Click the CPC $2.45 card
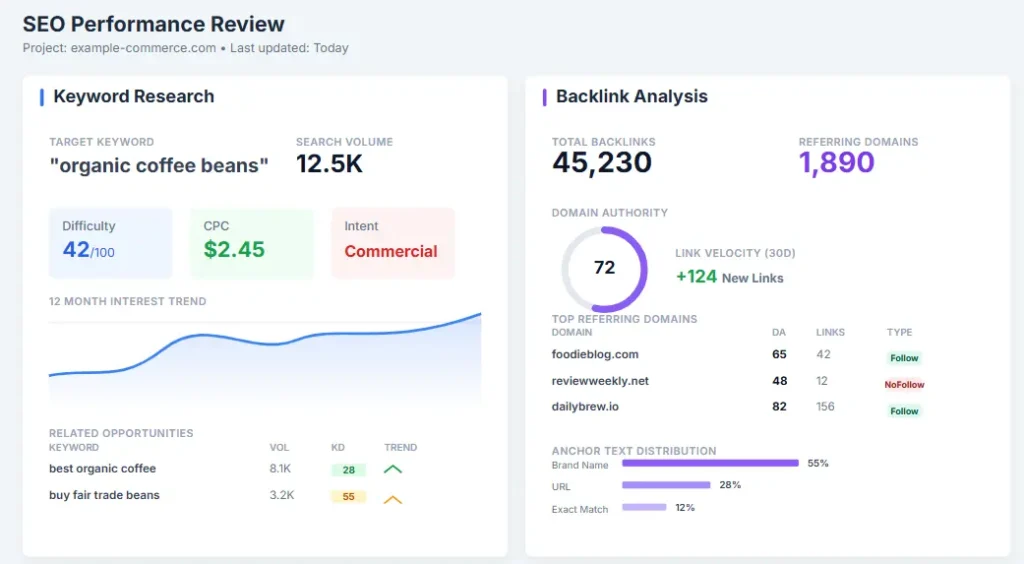1024x564 pixels. click(251, 243)
